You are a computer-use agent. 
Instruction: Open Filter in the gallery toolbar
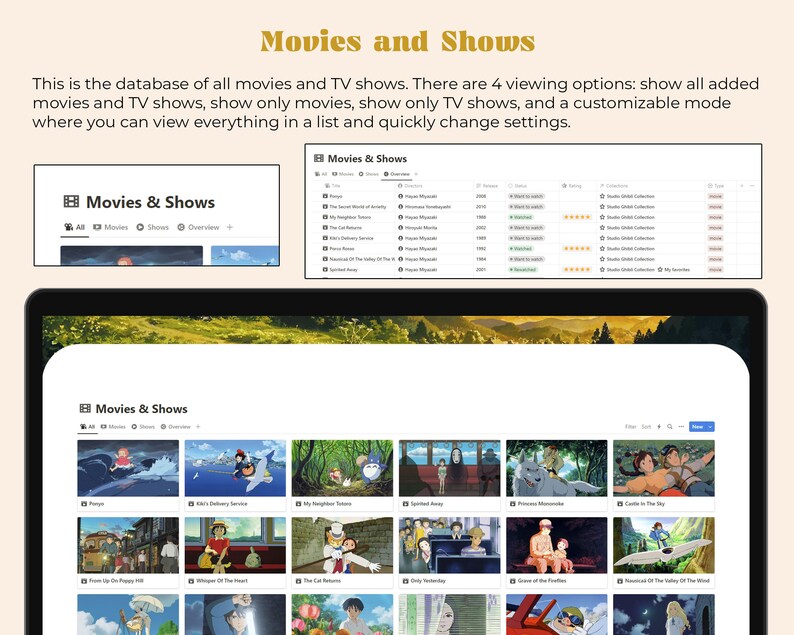tap(630, 427)
